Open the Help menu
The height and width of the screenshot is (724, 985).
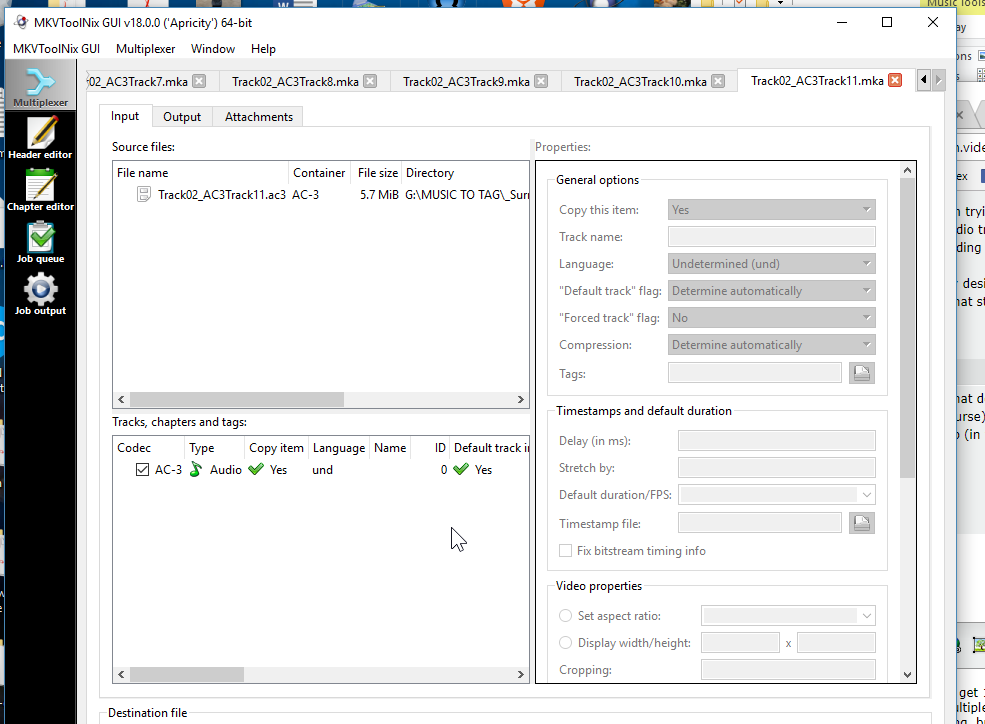click(x=263, y=49)
